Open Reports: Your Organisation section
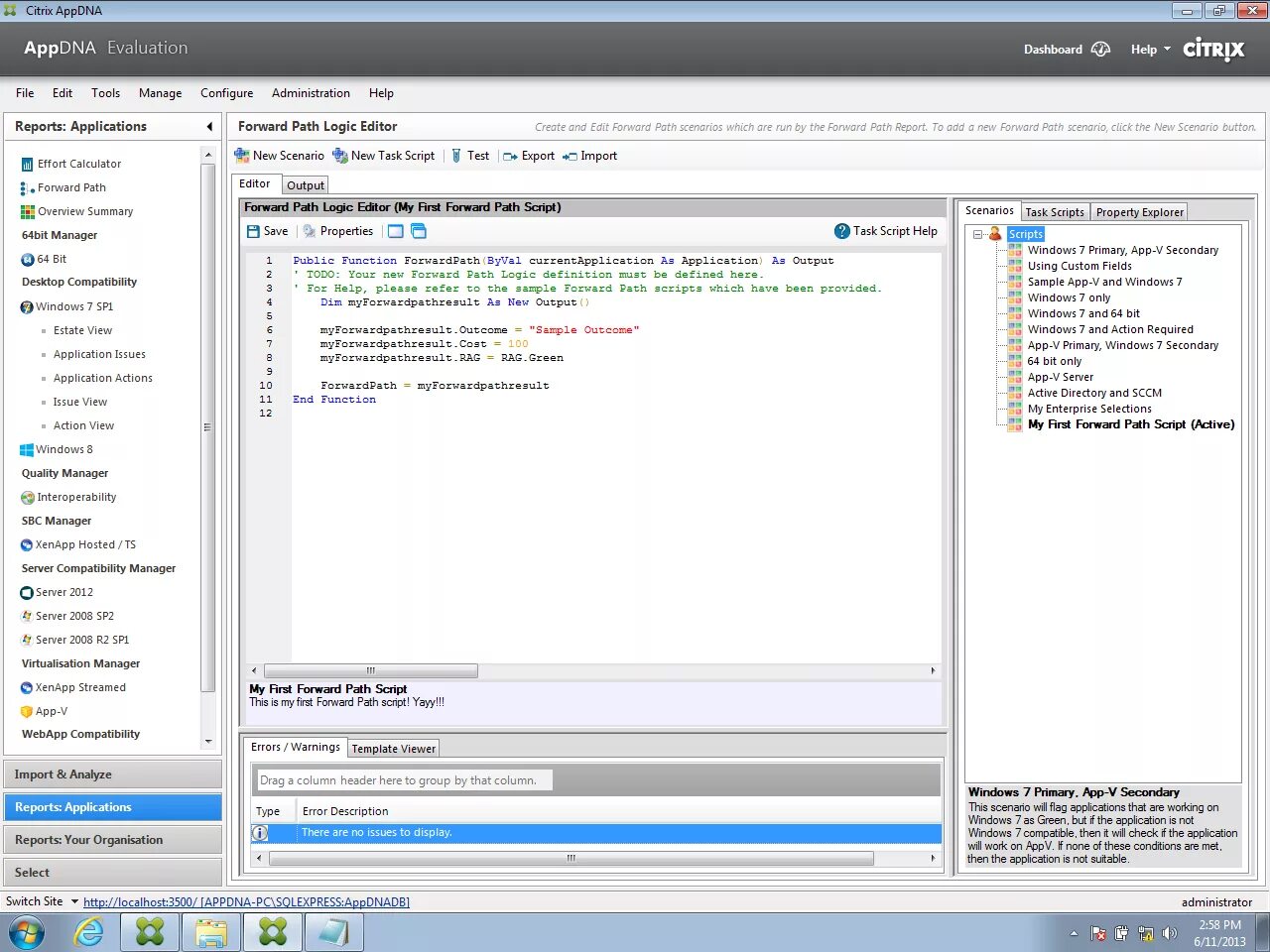 112,840
